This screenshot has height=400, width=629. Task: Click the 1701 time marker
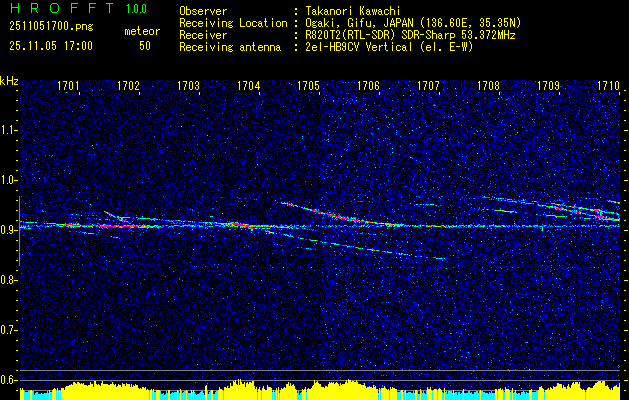(68, 86)
